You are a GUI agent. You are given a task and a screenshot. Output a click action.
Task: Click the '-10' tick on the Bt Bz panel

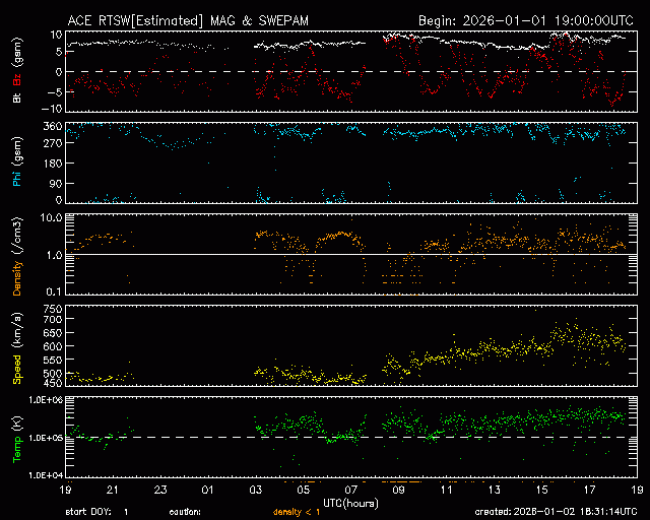(52, 109)
